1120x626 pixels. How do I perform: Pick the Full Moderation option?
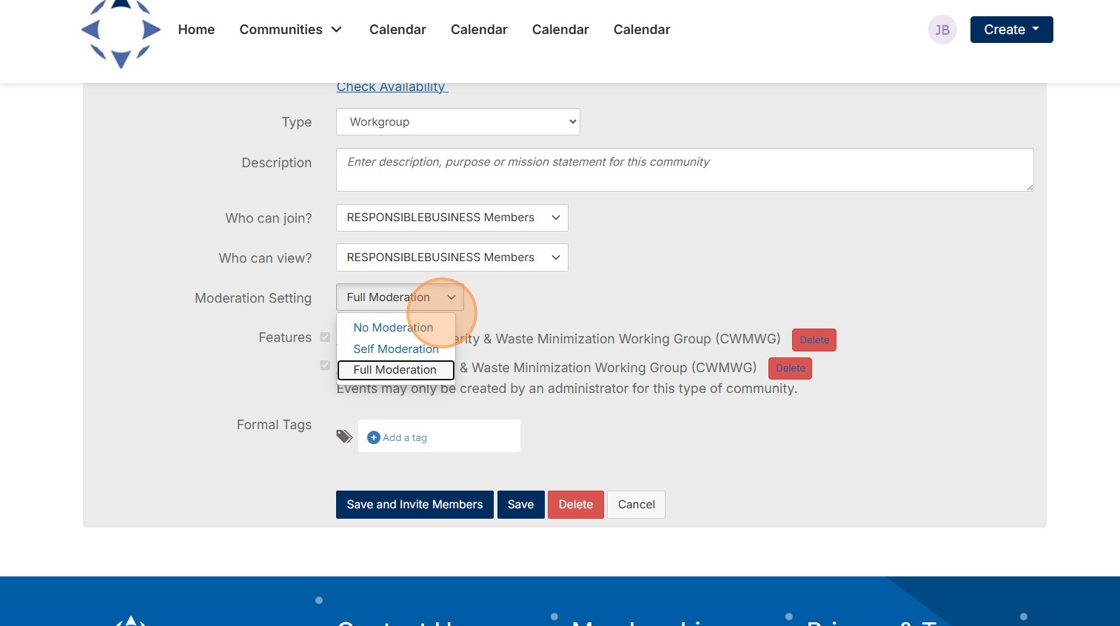click(396, 369)
